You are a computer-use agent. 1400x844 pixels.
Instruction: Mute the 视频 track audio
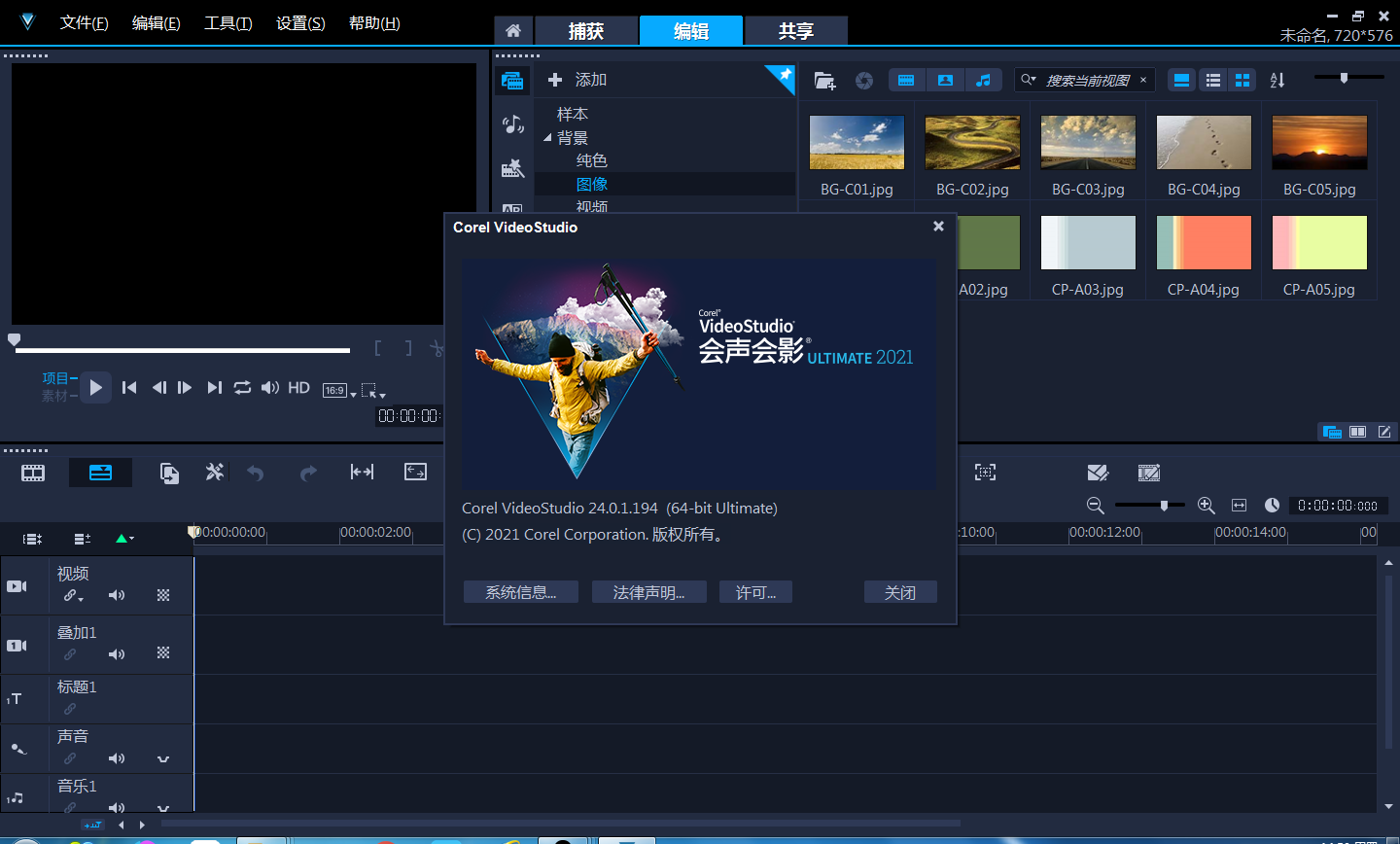click(117, 595)
